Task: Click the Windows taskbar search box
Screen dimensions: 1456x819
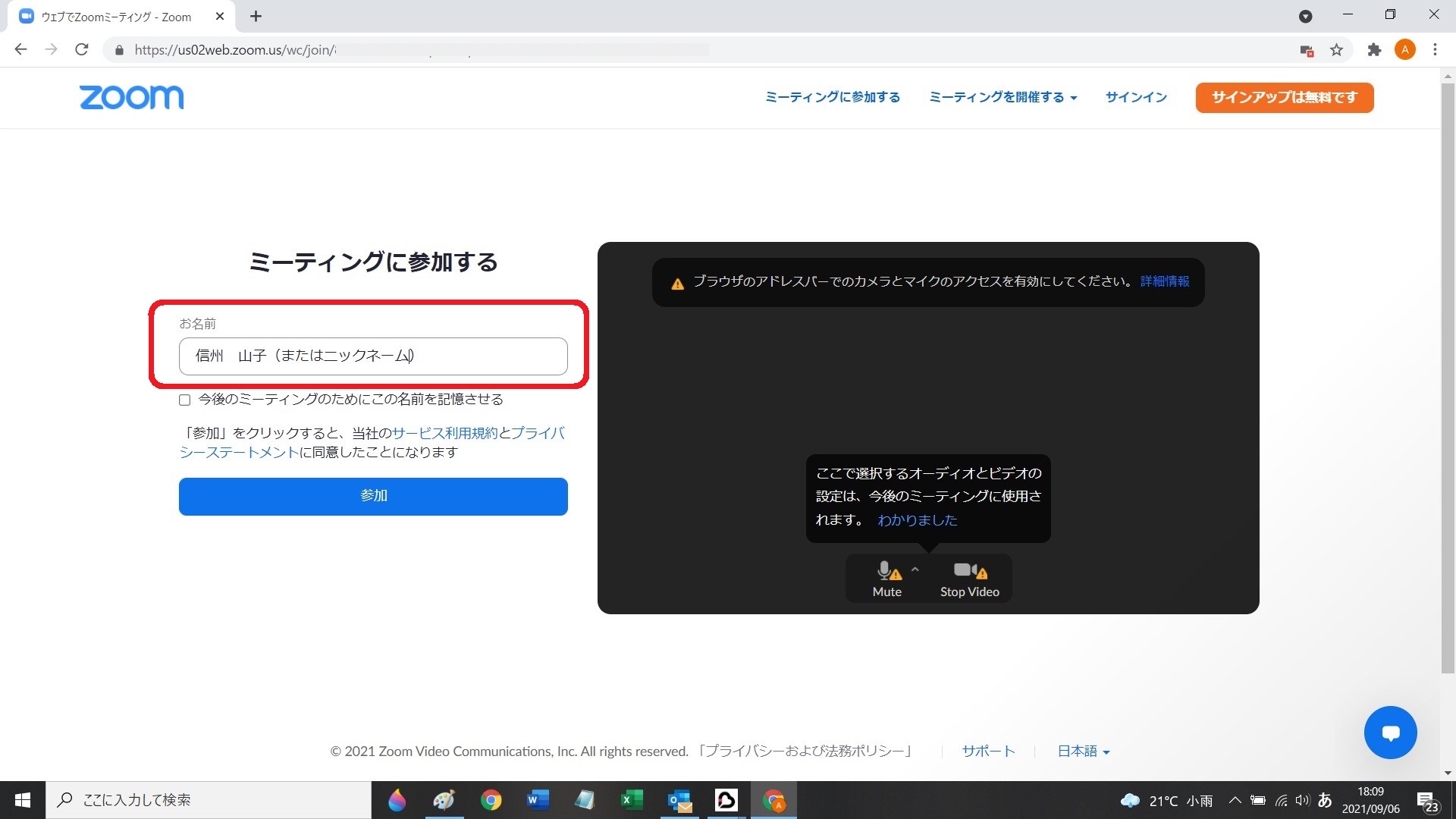Action: pos(209,800)
